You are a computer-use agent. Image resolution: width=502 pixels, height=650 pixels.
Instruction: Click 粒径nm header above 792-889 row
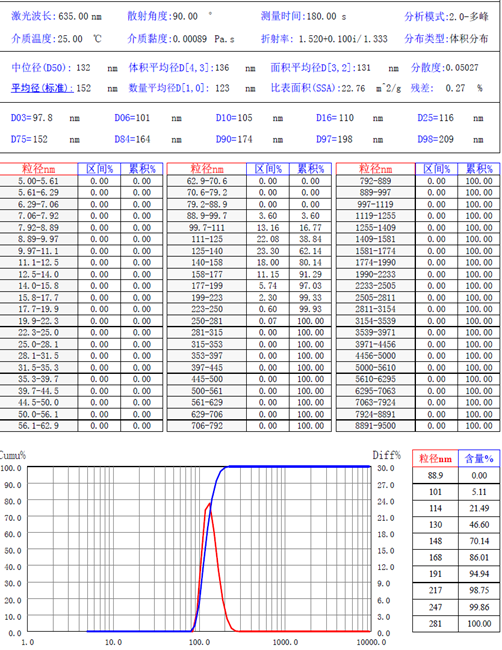tap(375, 169)
